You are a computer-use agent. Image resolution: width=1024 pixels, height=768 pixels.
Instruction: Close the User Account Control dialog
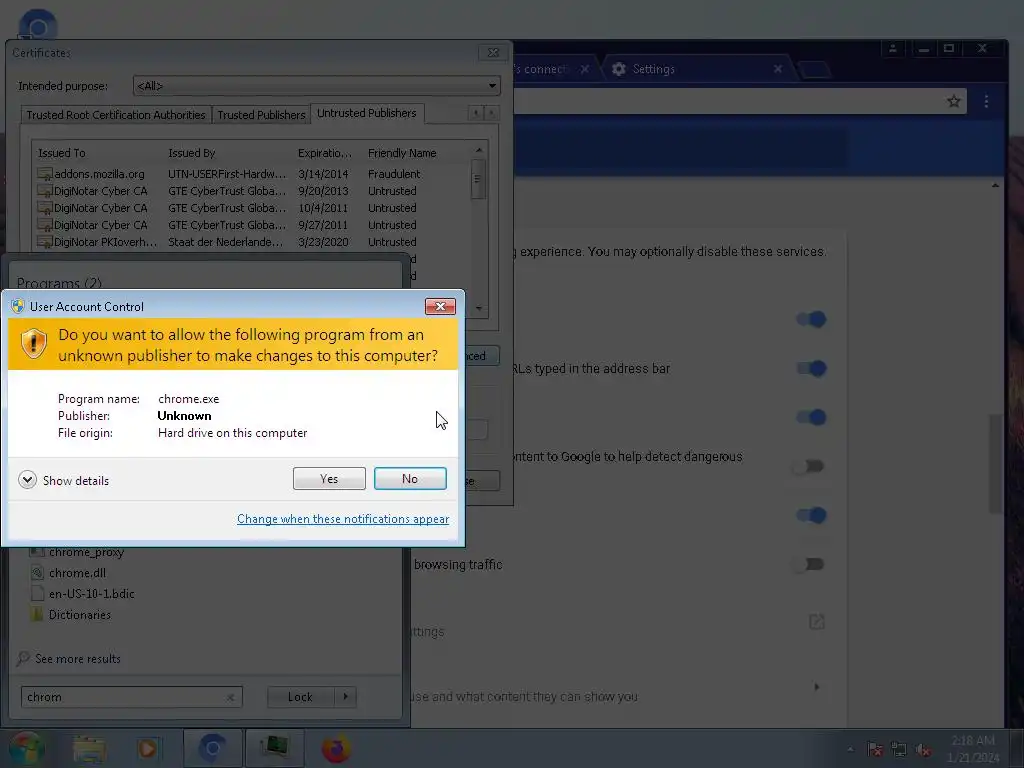pos(440,306)
